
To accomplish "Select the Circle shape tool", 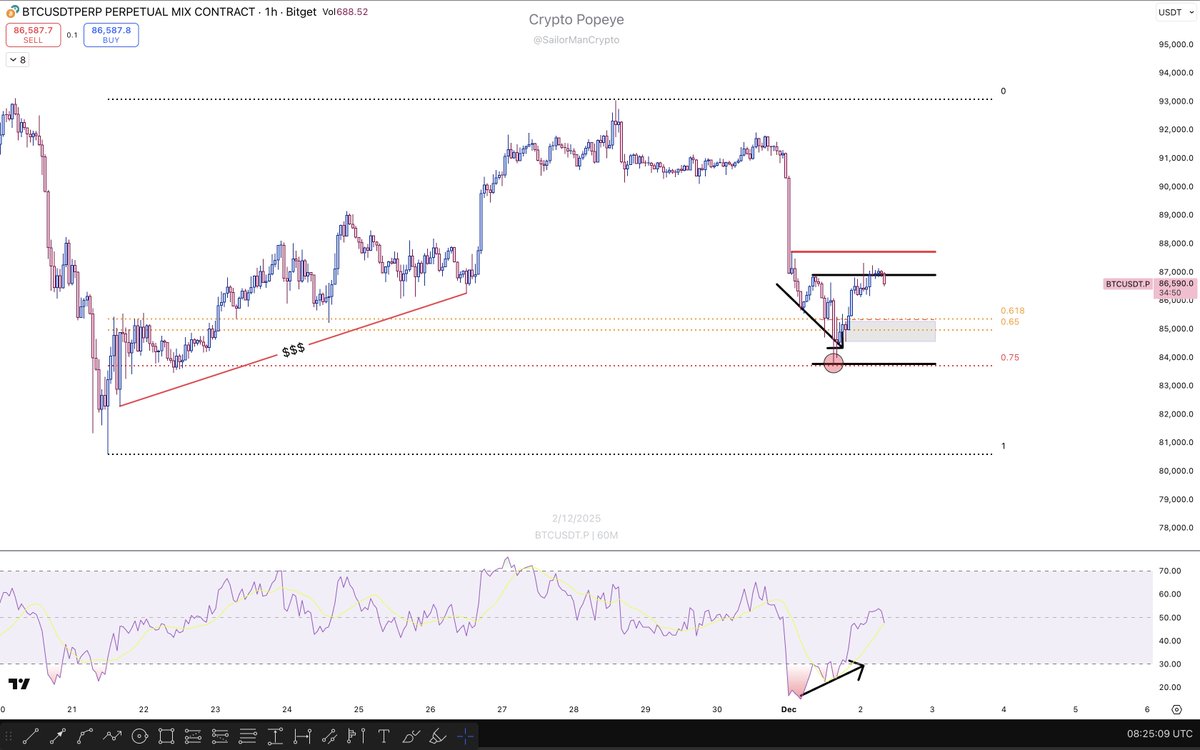I will pyautogui.click(x=140, y=737).
